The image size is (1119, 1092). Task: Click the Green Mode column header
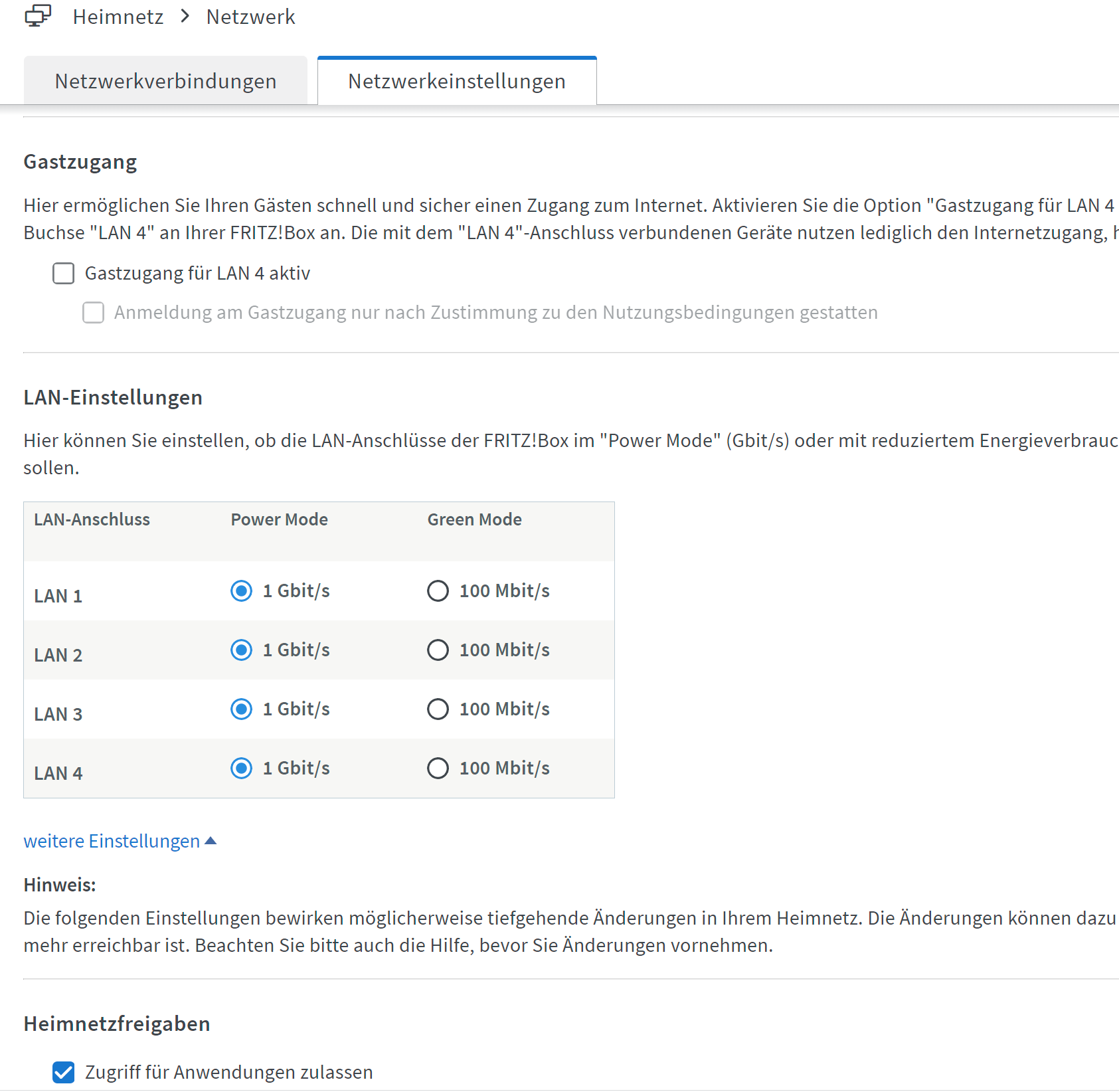(475, 519)
